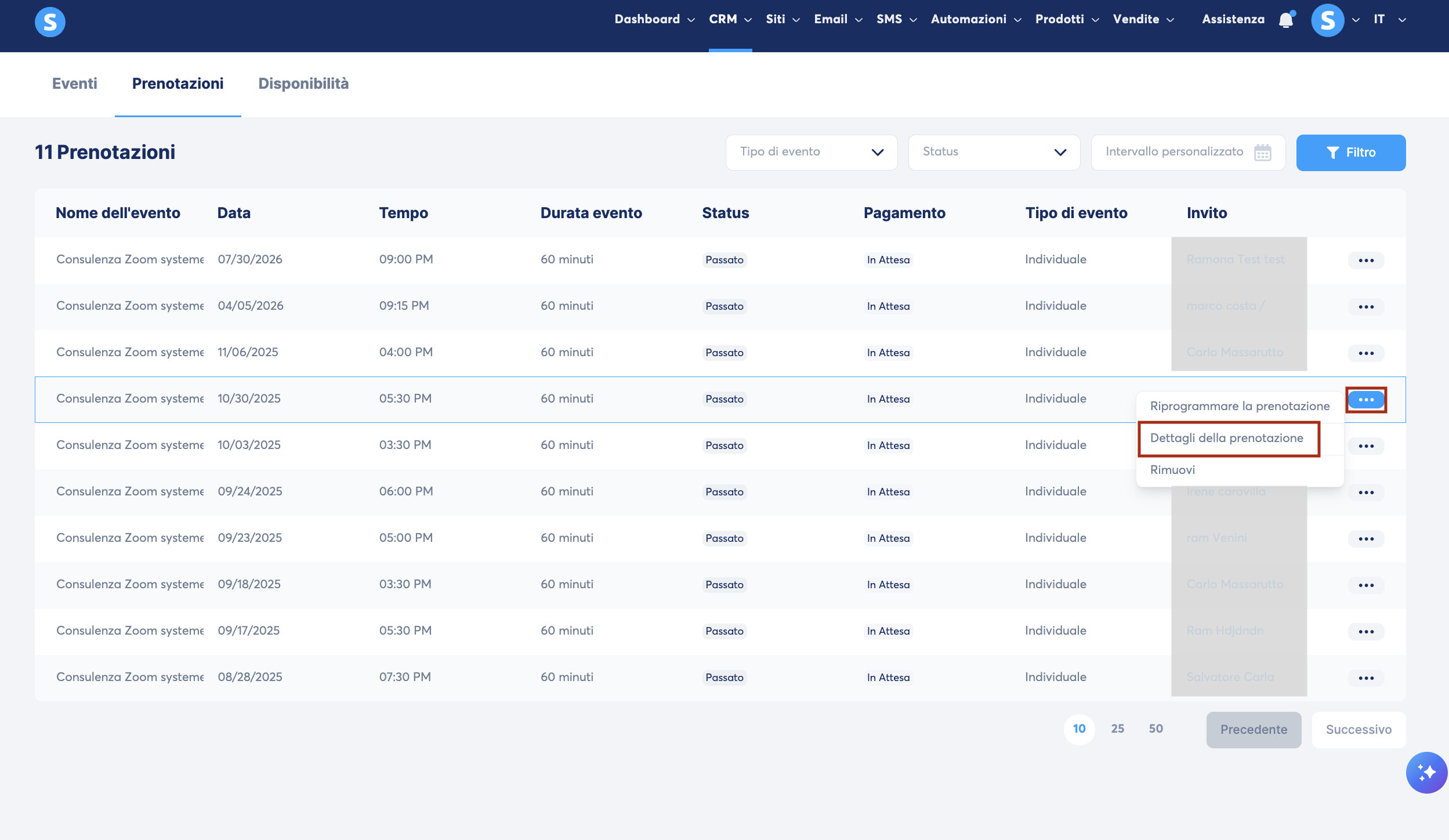The image size is (1449, 840).
Task: Click the date 07/30/2026
Action: pos(250,259)
